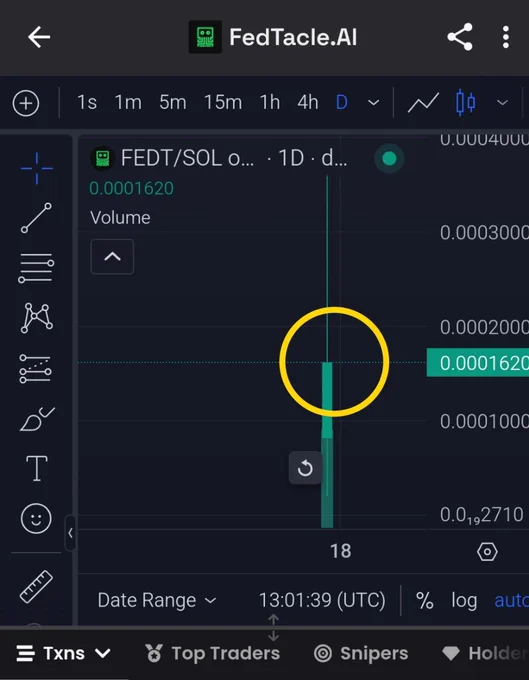Open the emoji sticker tool
Viewport: 529px width, 680px height.
(36, 518)
